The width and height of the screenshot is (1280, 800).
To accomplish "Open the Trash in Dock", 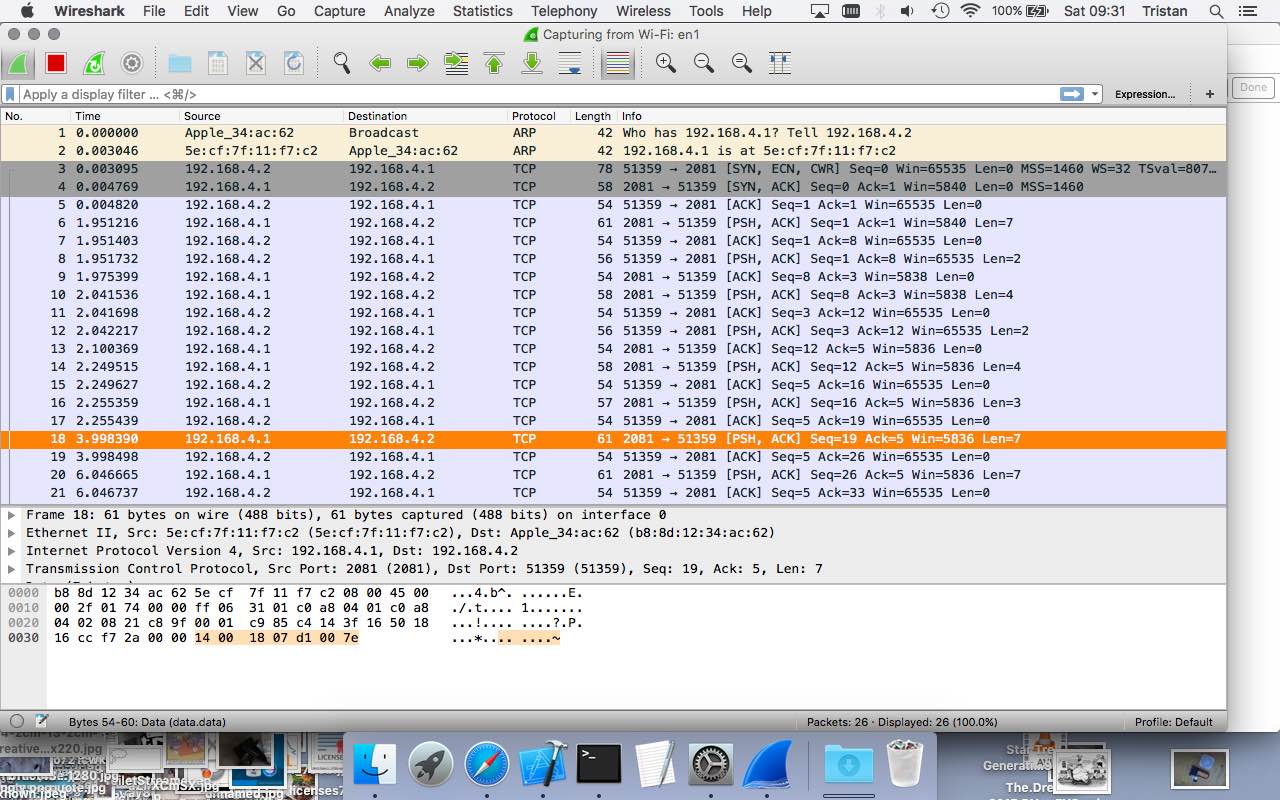I will [905, 766].
